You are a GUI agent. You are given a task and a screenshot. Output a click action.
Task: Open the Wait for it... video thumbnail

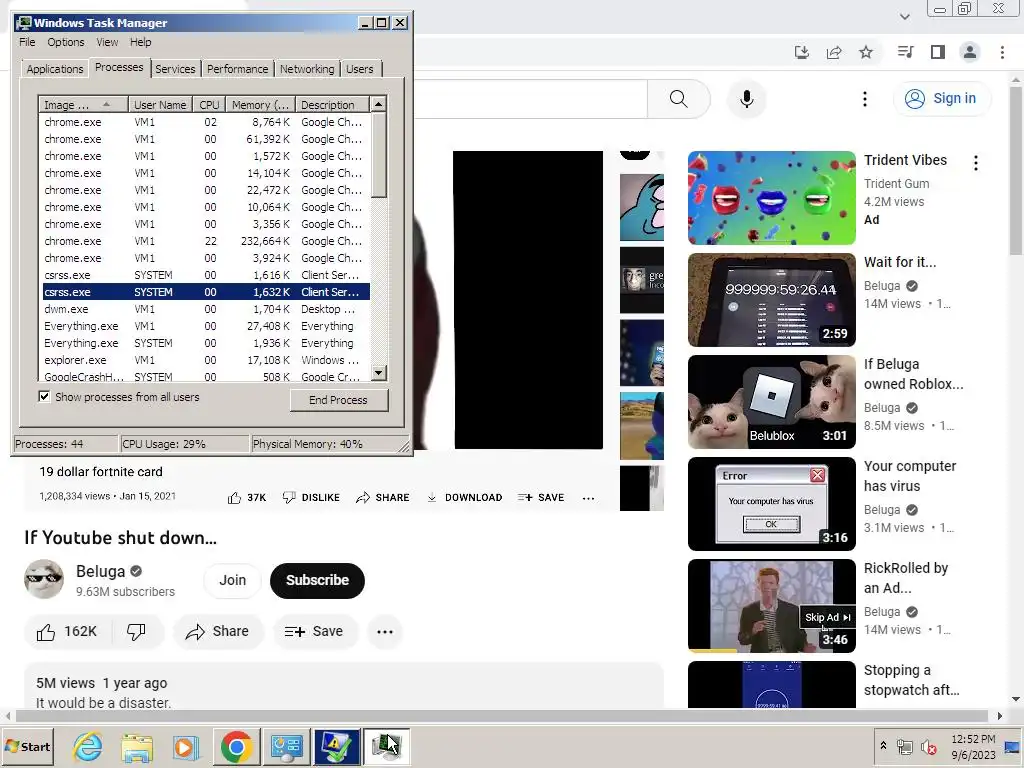[x=771, y=300]
